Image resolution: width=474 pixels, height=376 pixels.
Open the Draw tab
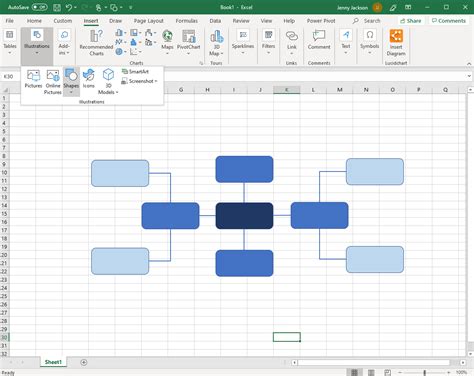tap(115, 21)
